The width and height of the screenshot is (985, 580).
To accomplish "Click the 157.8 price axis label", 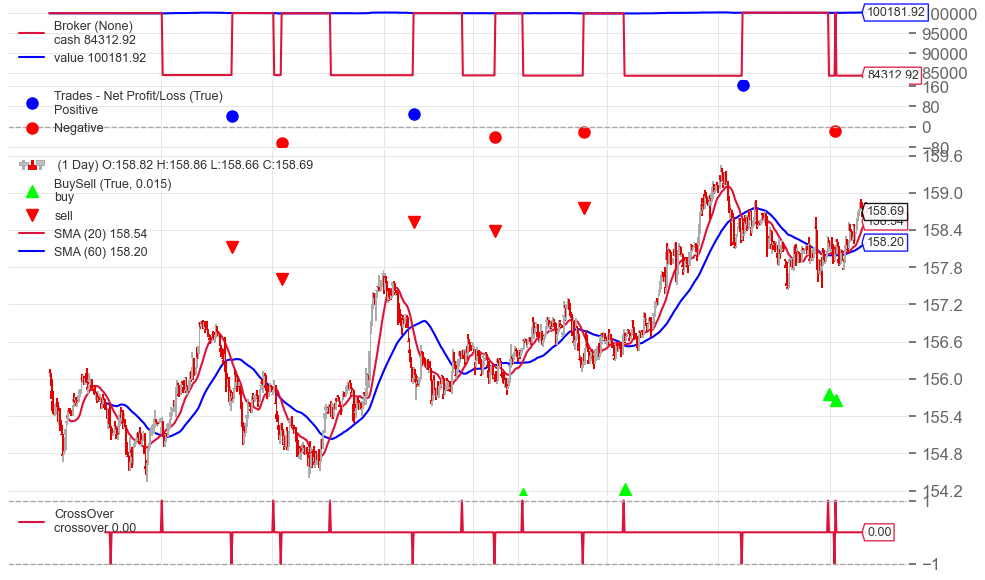I will [942, 268].
